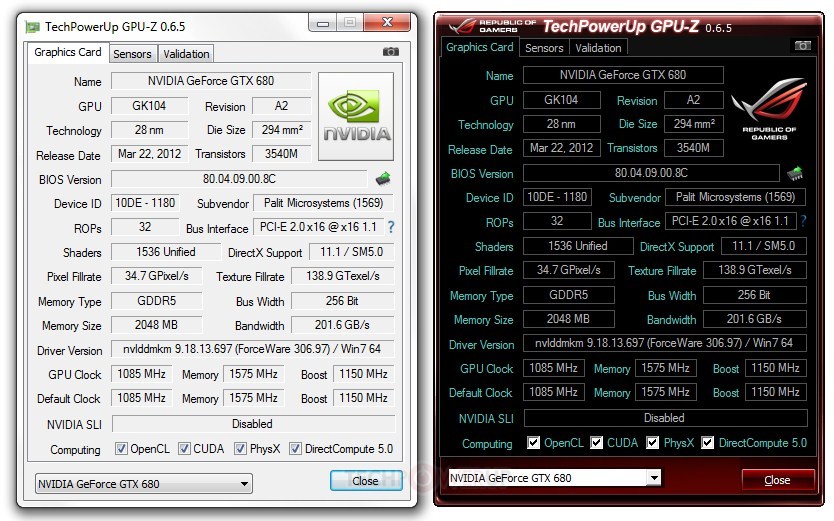This screenshot has height=521, width=834.
Task: Toggle CUDA checkbox in standard window
Action: pyautogui.click(x=184, y=449)
